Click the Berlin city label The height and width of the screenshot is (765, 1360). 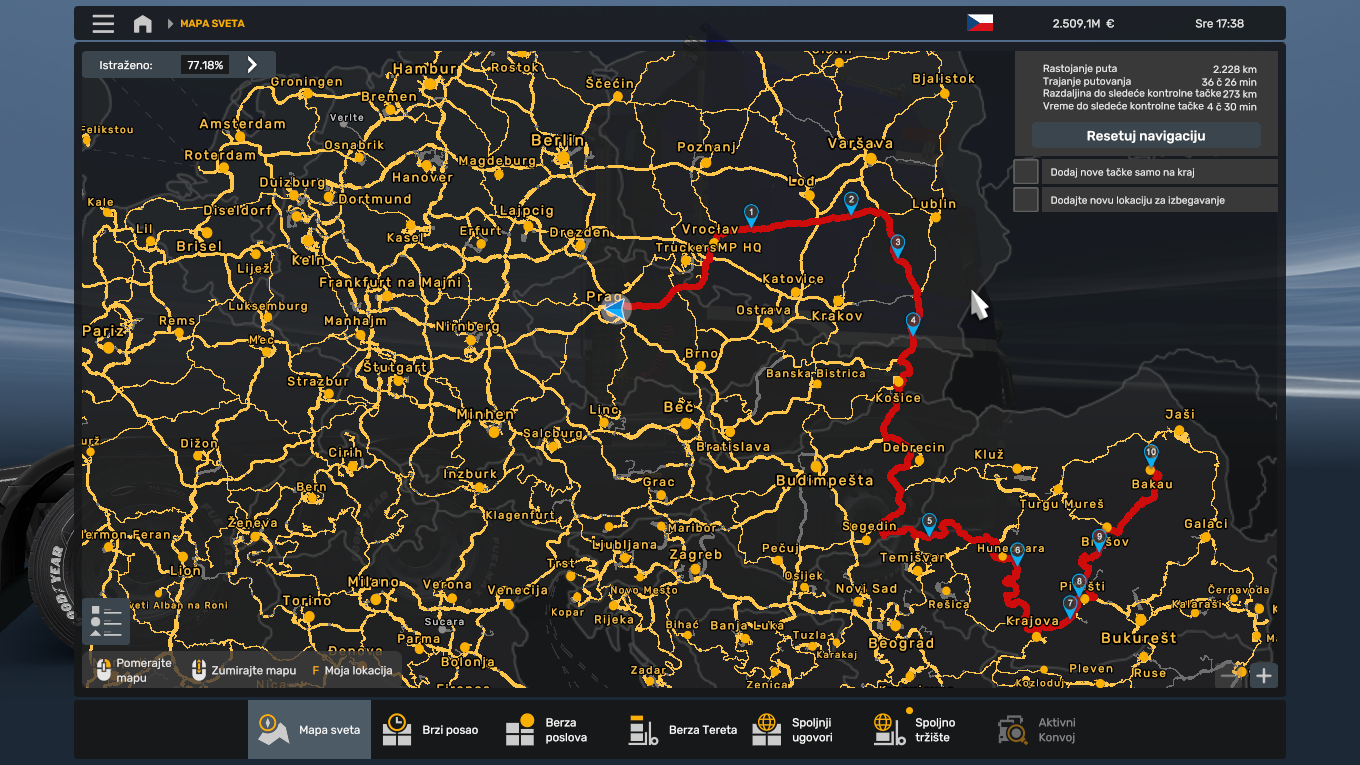[x=558, y=140]
